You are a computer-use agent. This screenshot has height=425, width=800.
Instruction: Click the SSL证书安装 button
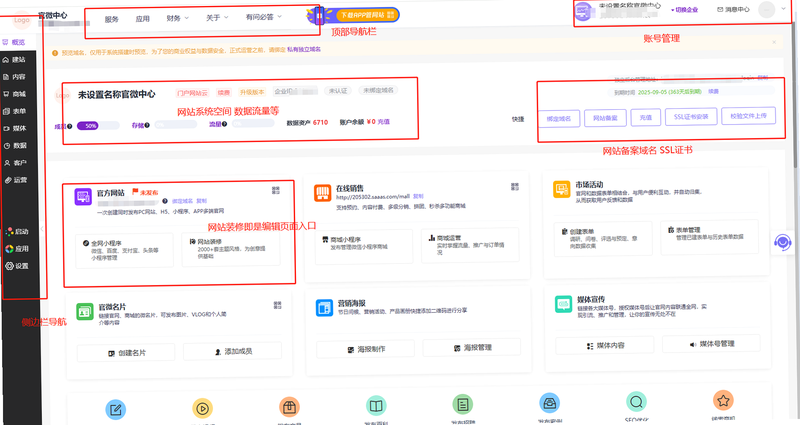coord(691,117)
